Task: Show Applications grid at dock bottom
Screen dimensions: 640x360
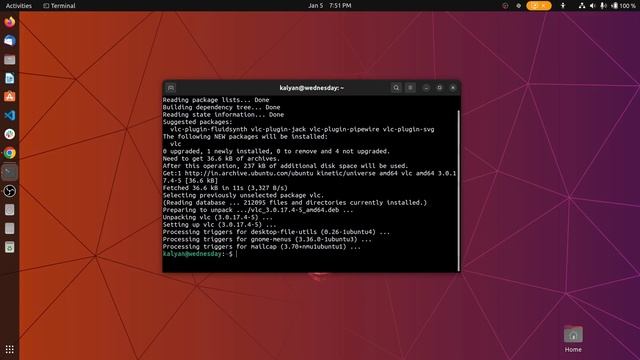Action: click(x=10, y=349)
